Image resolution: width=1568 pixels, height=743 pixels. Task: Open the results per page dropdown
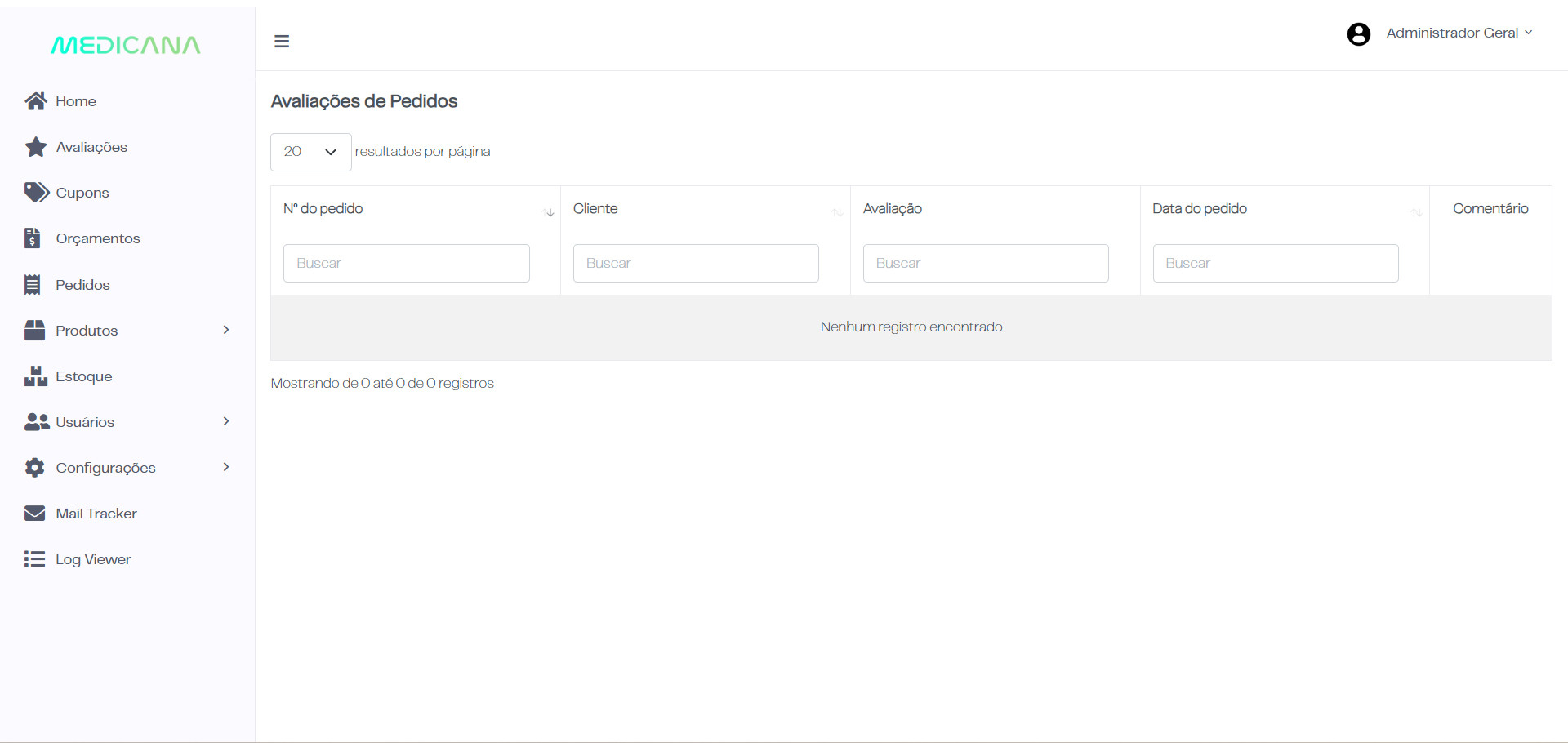310,152
